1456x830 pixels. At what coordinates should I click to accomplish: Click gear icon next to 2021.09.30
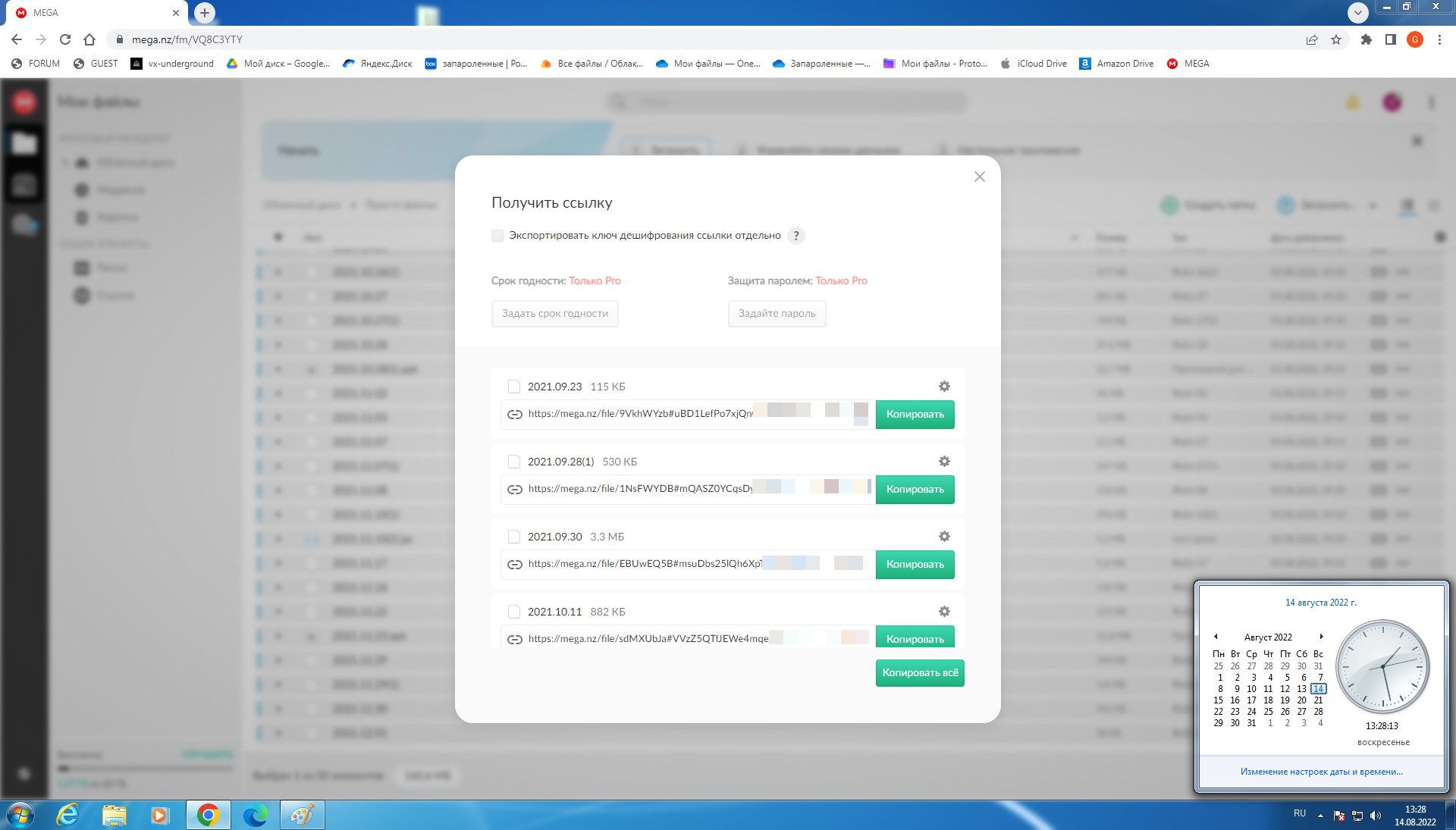click(x=944, y=537)
